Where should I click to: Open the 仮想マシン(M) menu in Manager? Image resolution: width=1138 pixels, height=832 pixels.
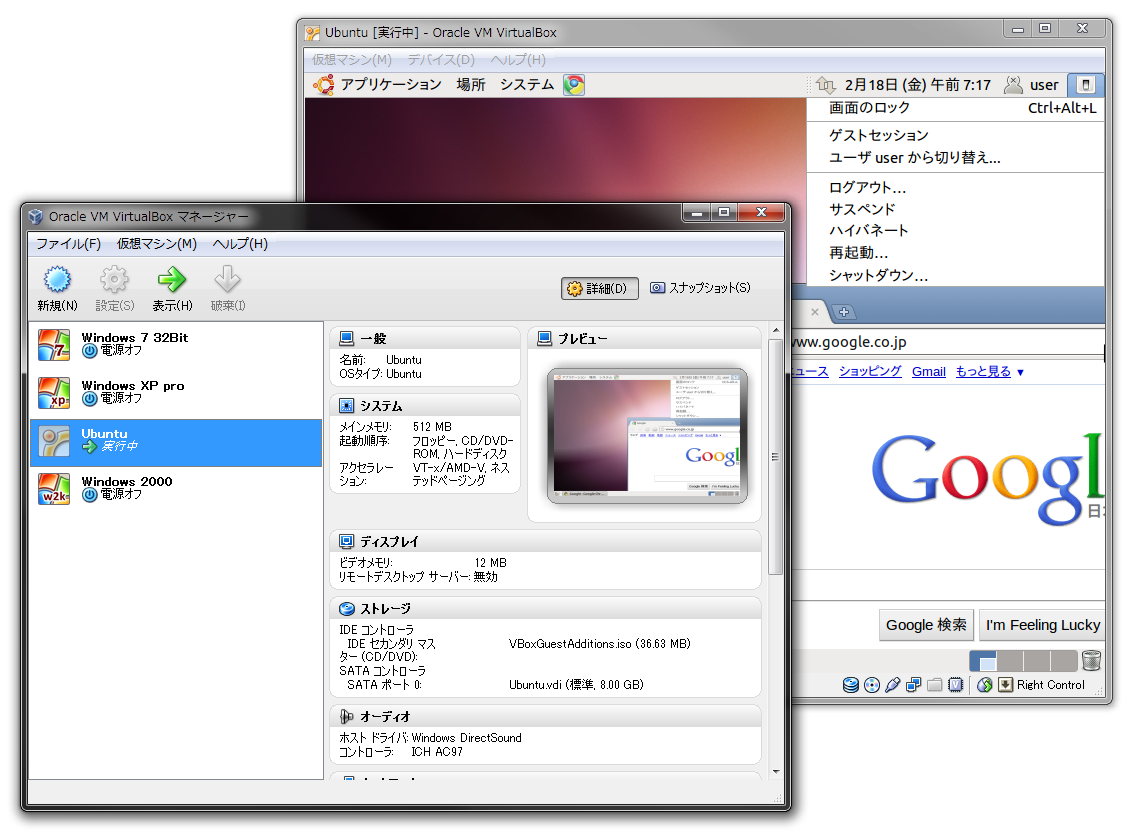coord(157,244)
